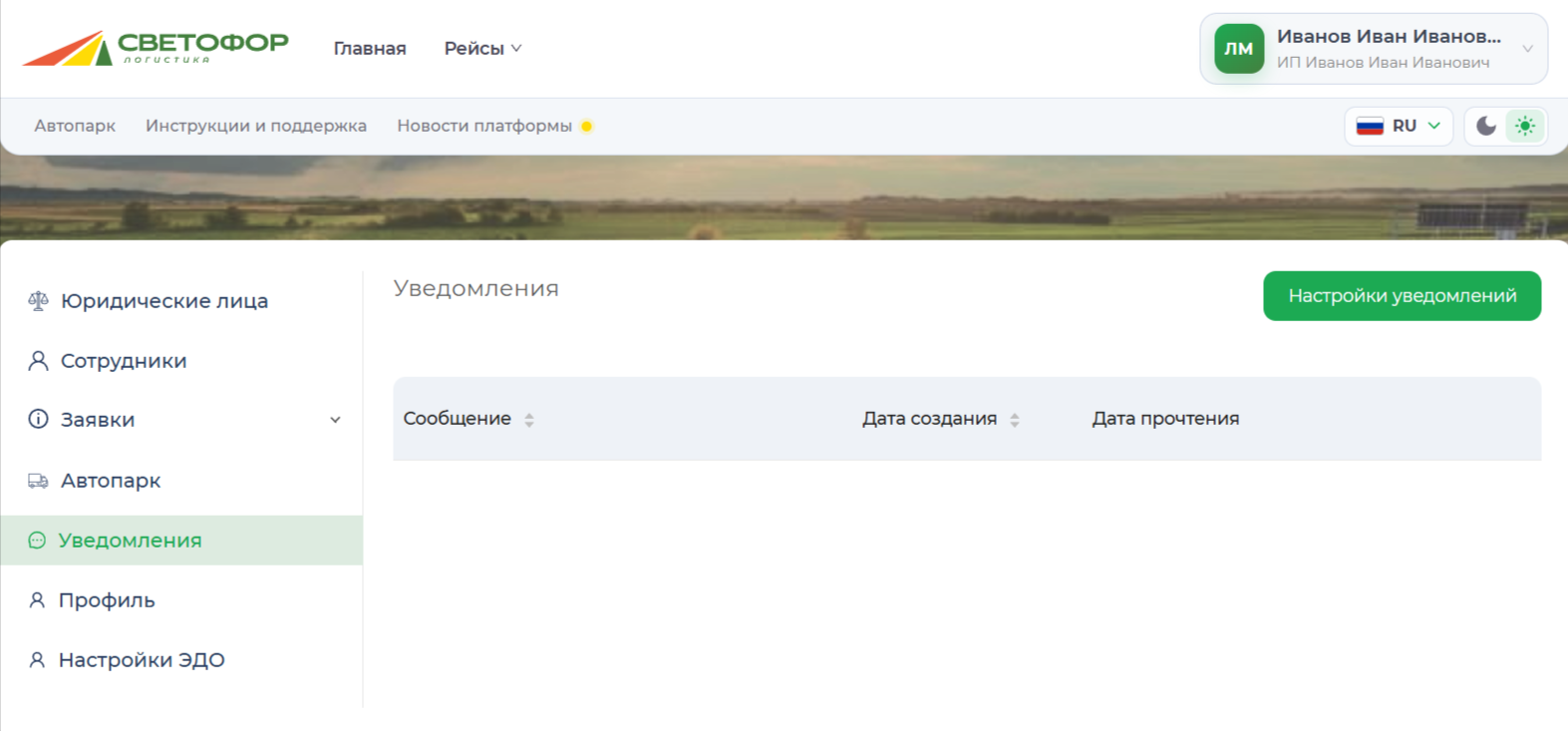Click the info circle icon beside Заявки
The image size is (1568, 731).
[x=38, y=420]
